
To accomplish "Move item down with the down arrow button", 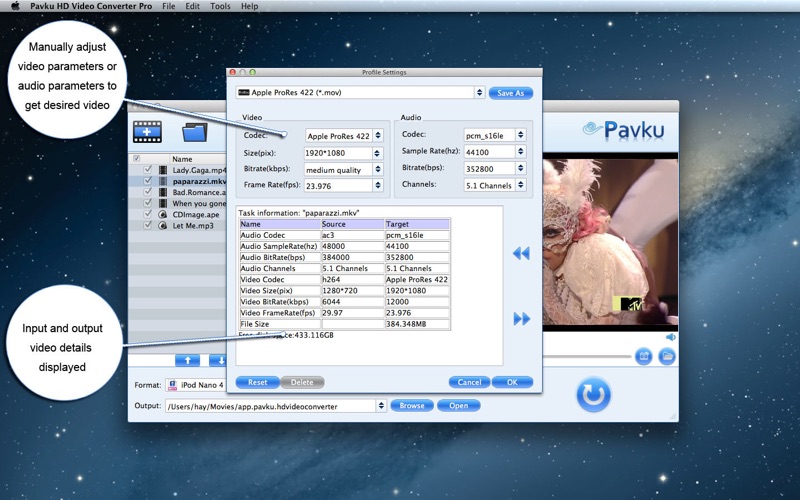I will click(x=218, y=360).
